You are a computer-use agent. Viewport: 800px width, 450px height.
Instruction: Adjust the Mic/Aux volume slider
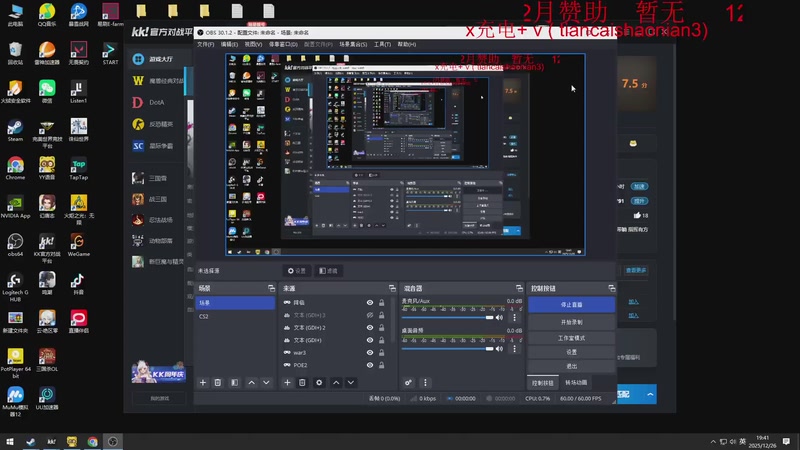pyautogui.click(x=447, y=318)
